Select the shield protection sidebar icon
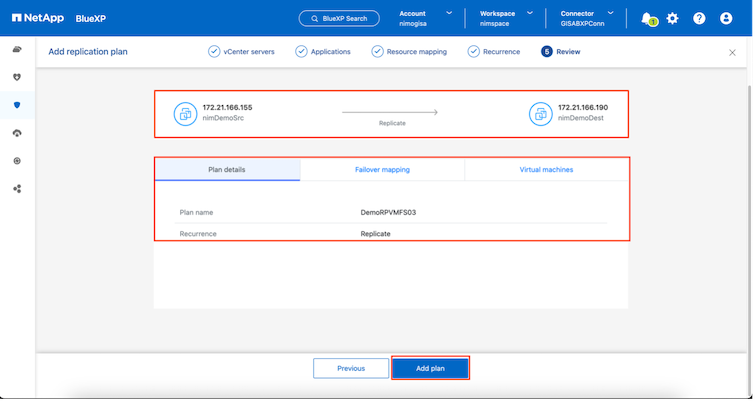The height and width of the screenshot is (401, 755). pos(17,105)
